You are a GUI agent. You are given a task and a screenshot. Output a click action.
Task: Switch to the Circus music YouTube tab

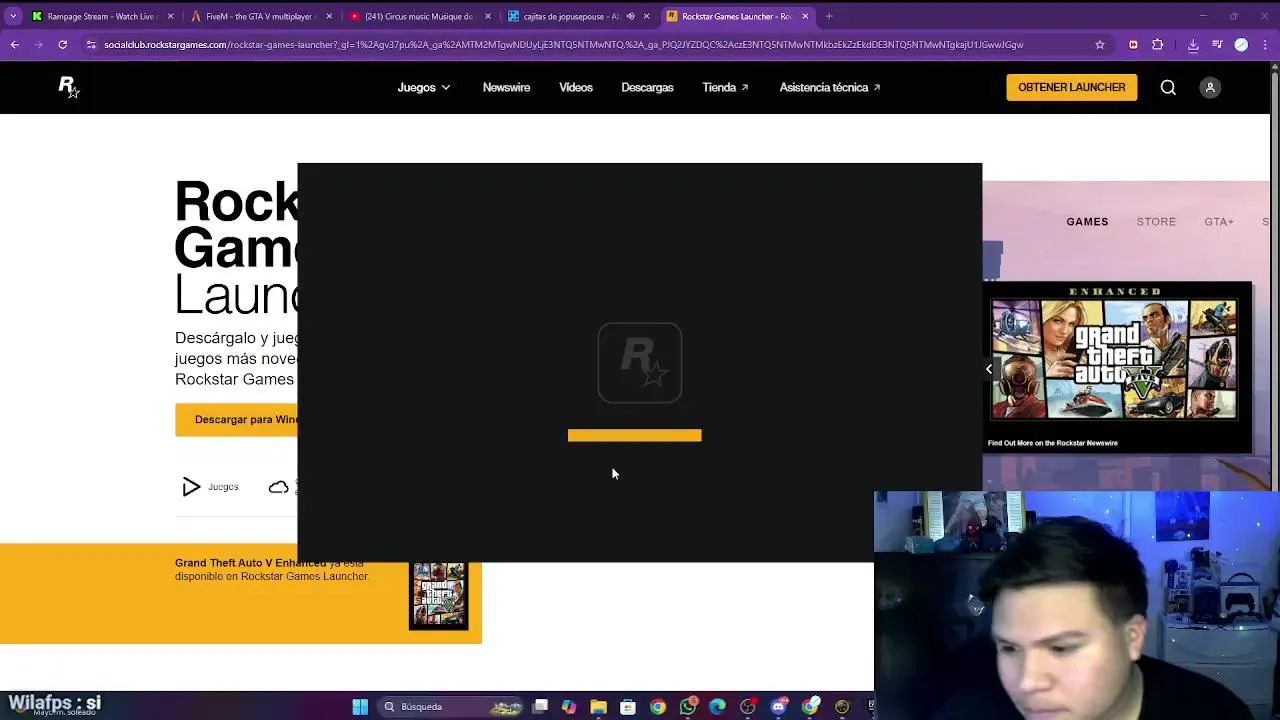(x=418, y=16)
